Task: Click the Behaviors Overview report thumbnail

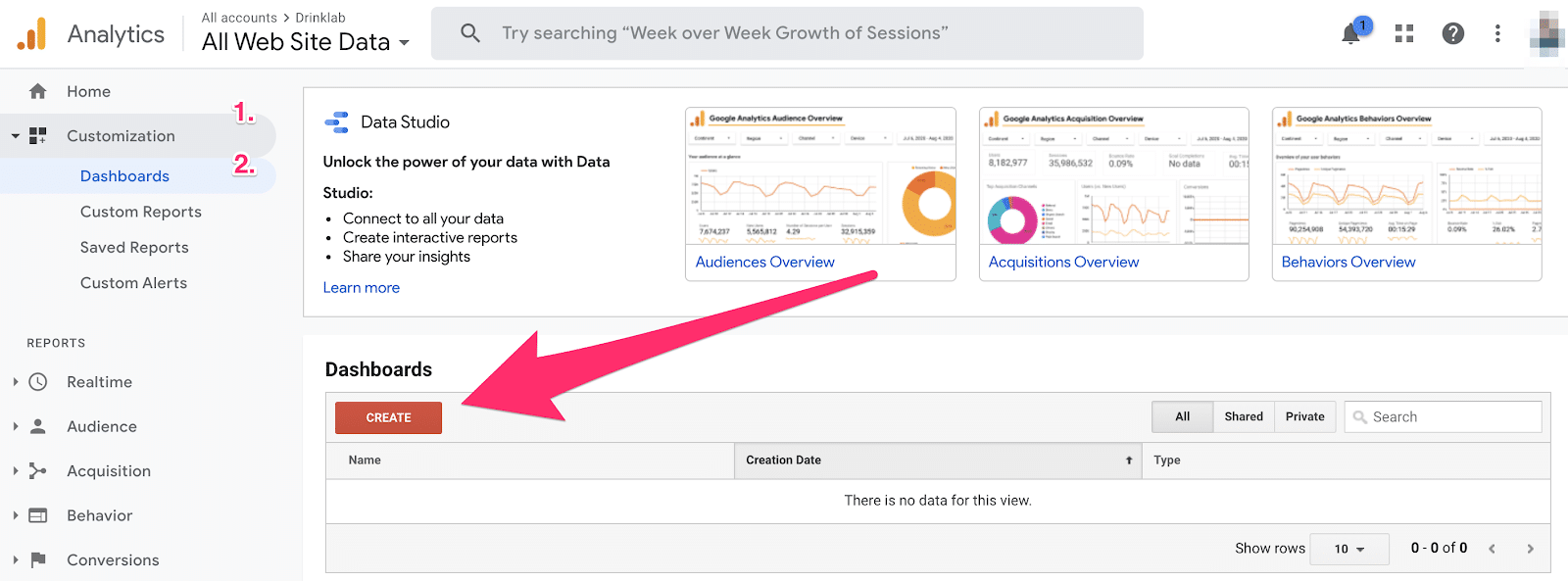Action: [x=1406, y=176]
